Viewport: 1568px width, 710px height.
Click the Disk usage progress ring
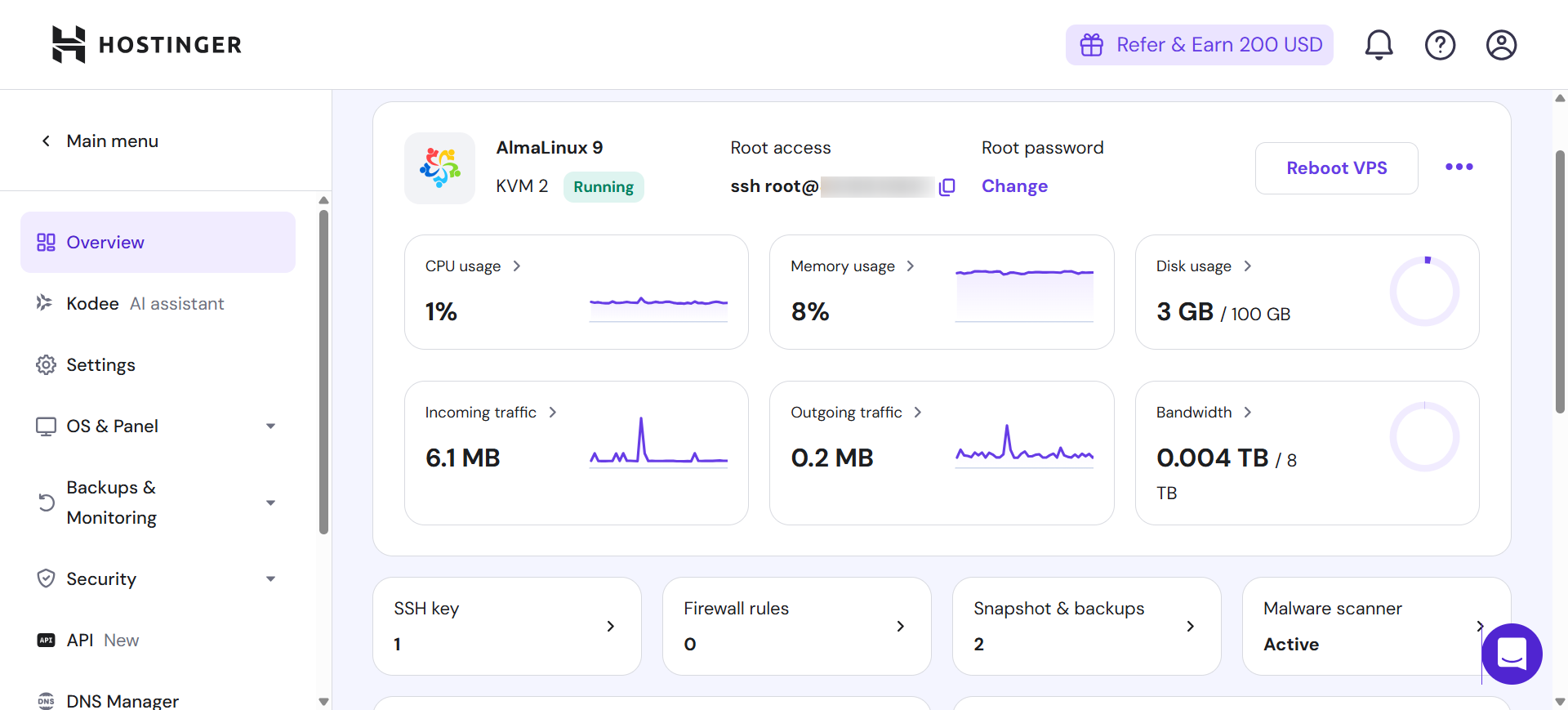(x=1425, y=292)
